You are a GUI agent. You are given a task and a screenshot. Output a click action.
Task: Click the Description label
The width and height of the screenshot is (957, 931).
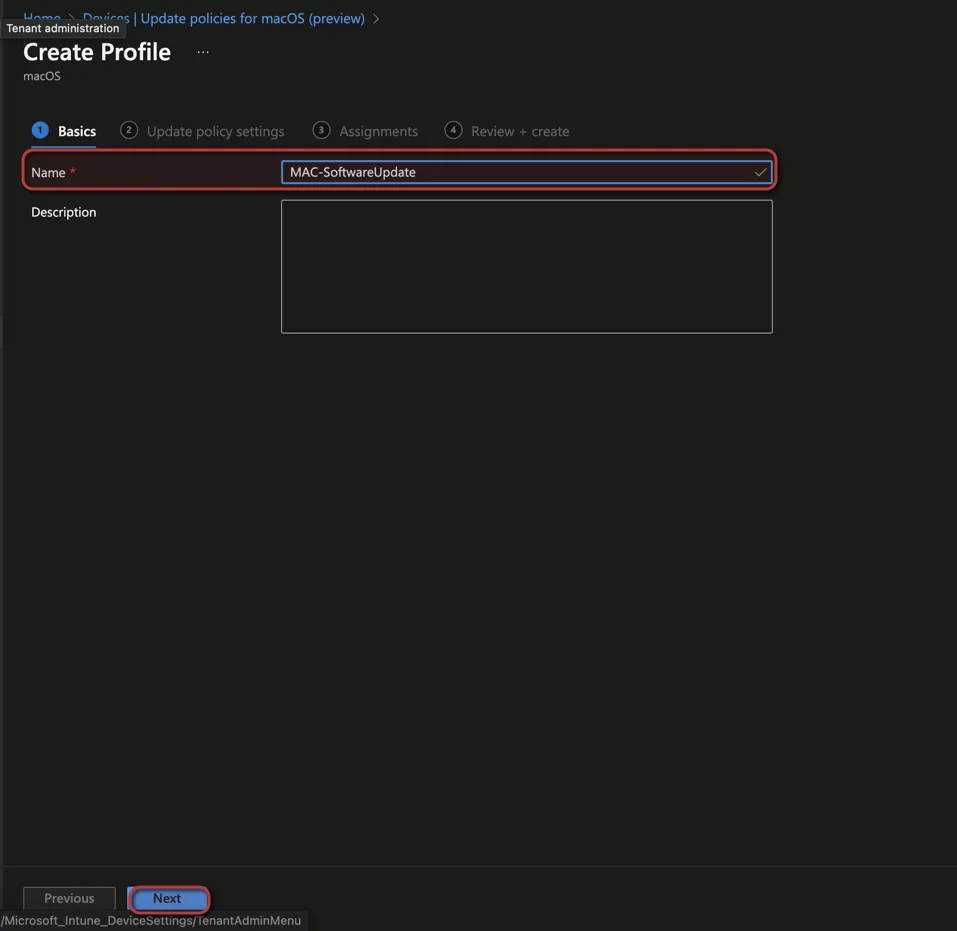click(x=63, y=212)
